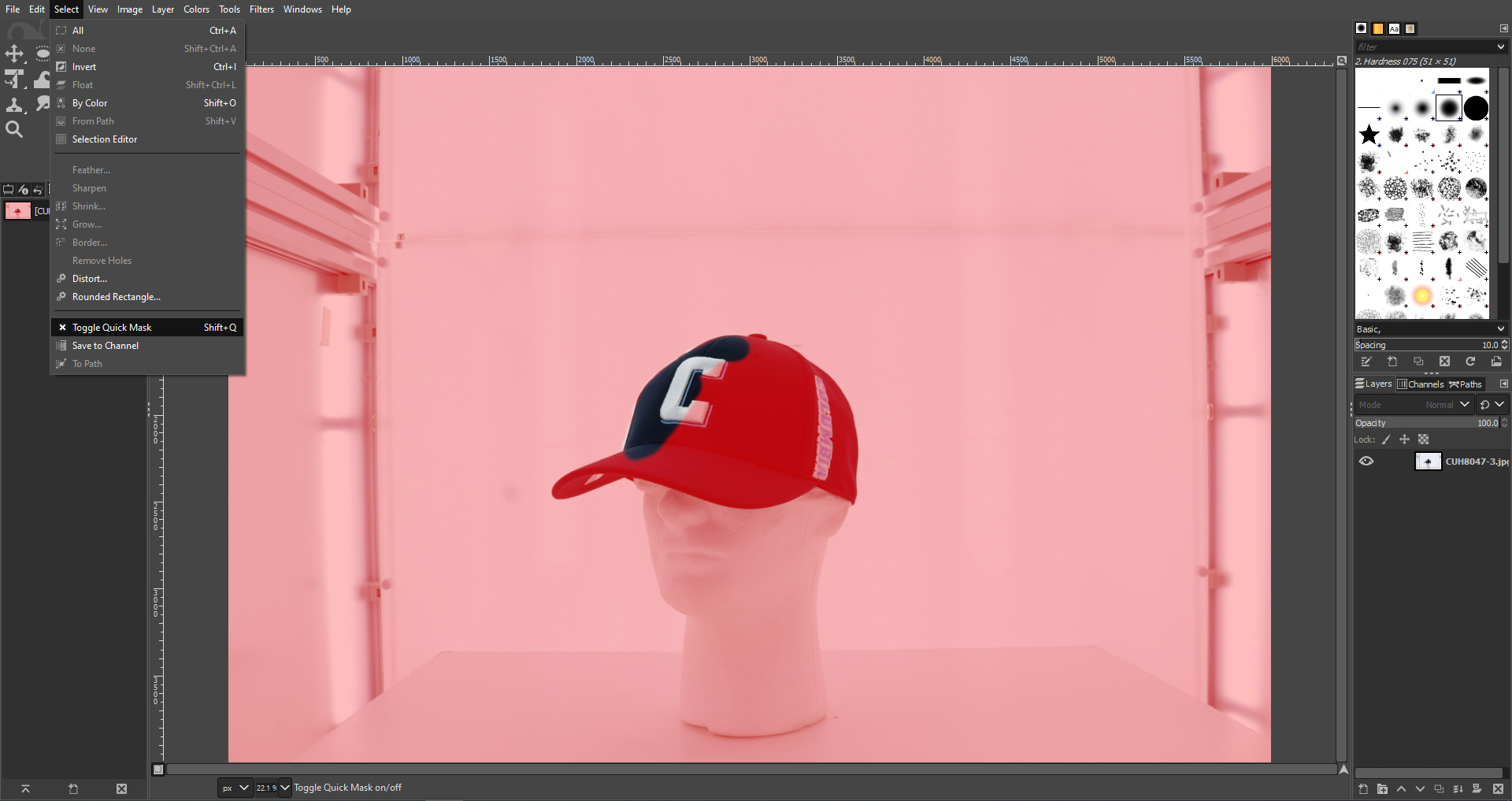Viewport: 1512px width, 801px height.
Task: Open the Colors menu
Action: (x=196, y=9)
